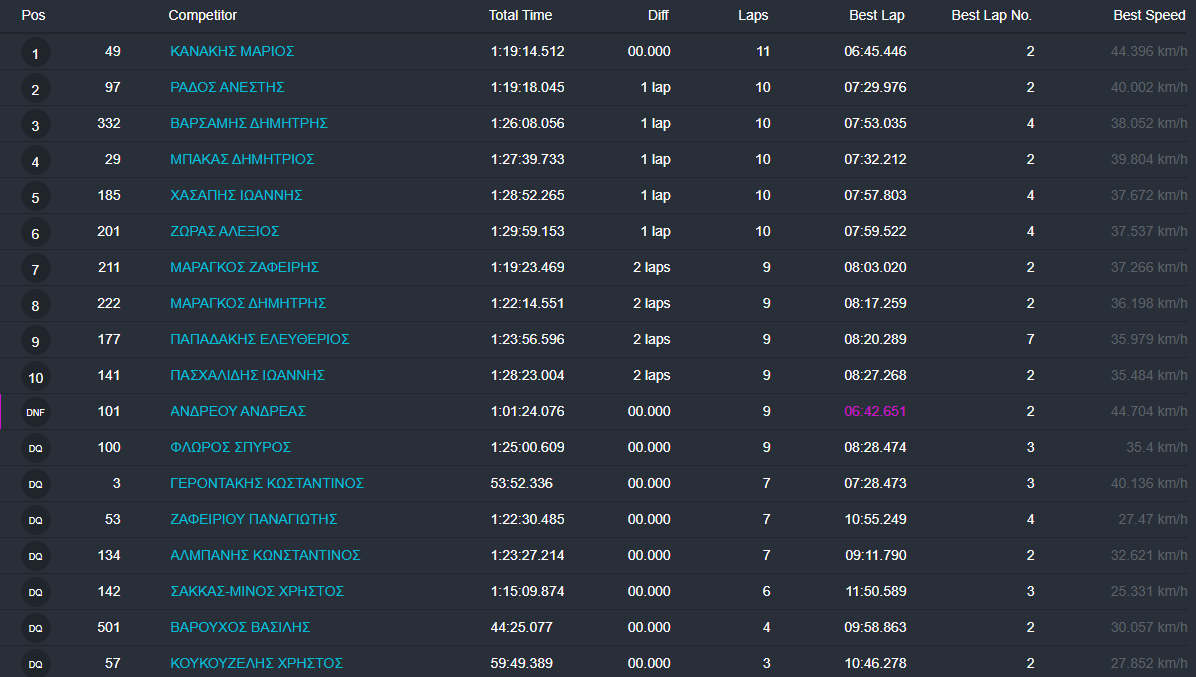Viewport: 1196px width, 677px height.
Task: Click DQ badge for competitor number 501
Action: point(35,628)
